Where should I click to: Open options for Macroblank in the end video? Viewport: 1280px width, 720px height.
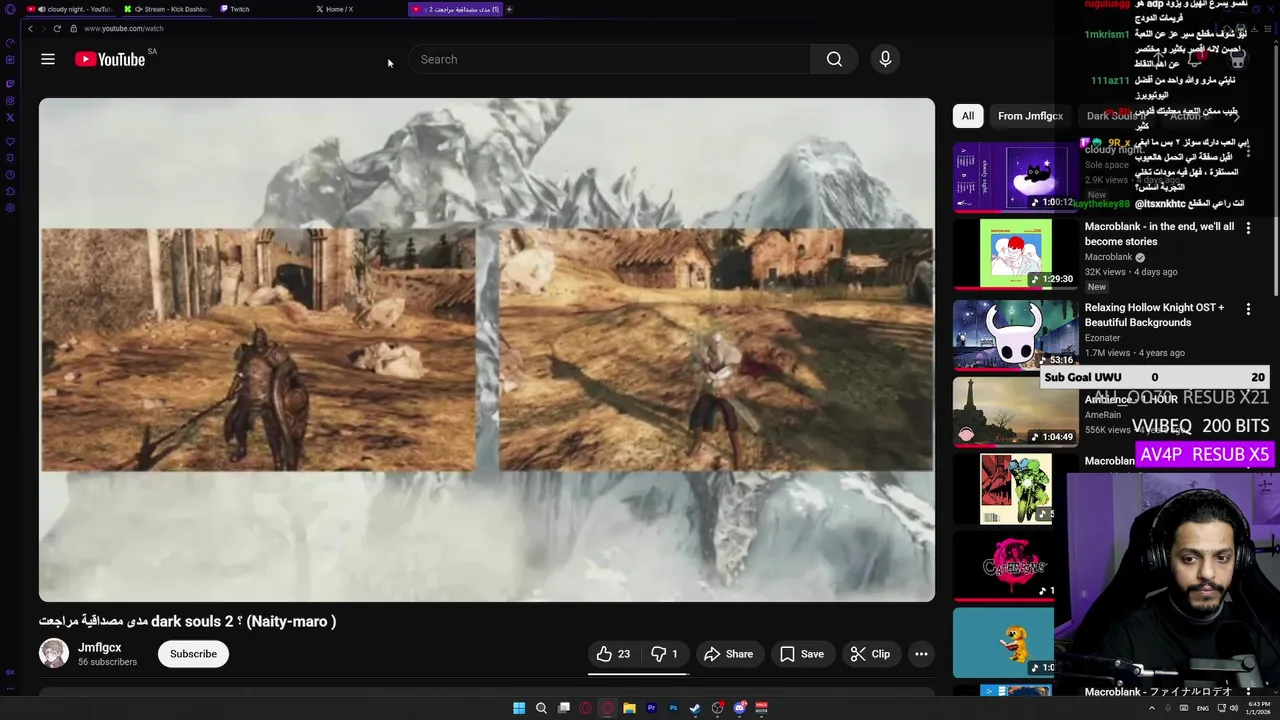click(1248, 228)
